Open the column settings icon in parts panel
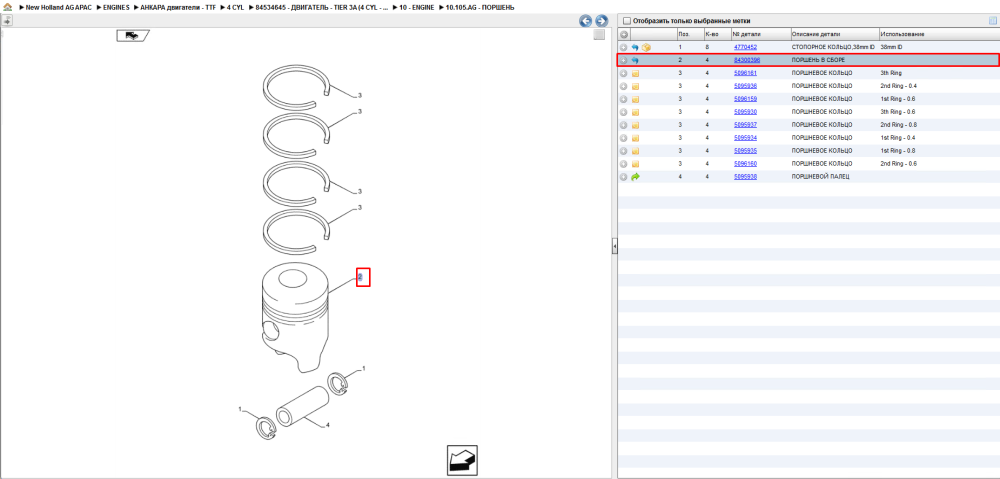Screen dimensions: 1000x479 (992, 20)
